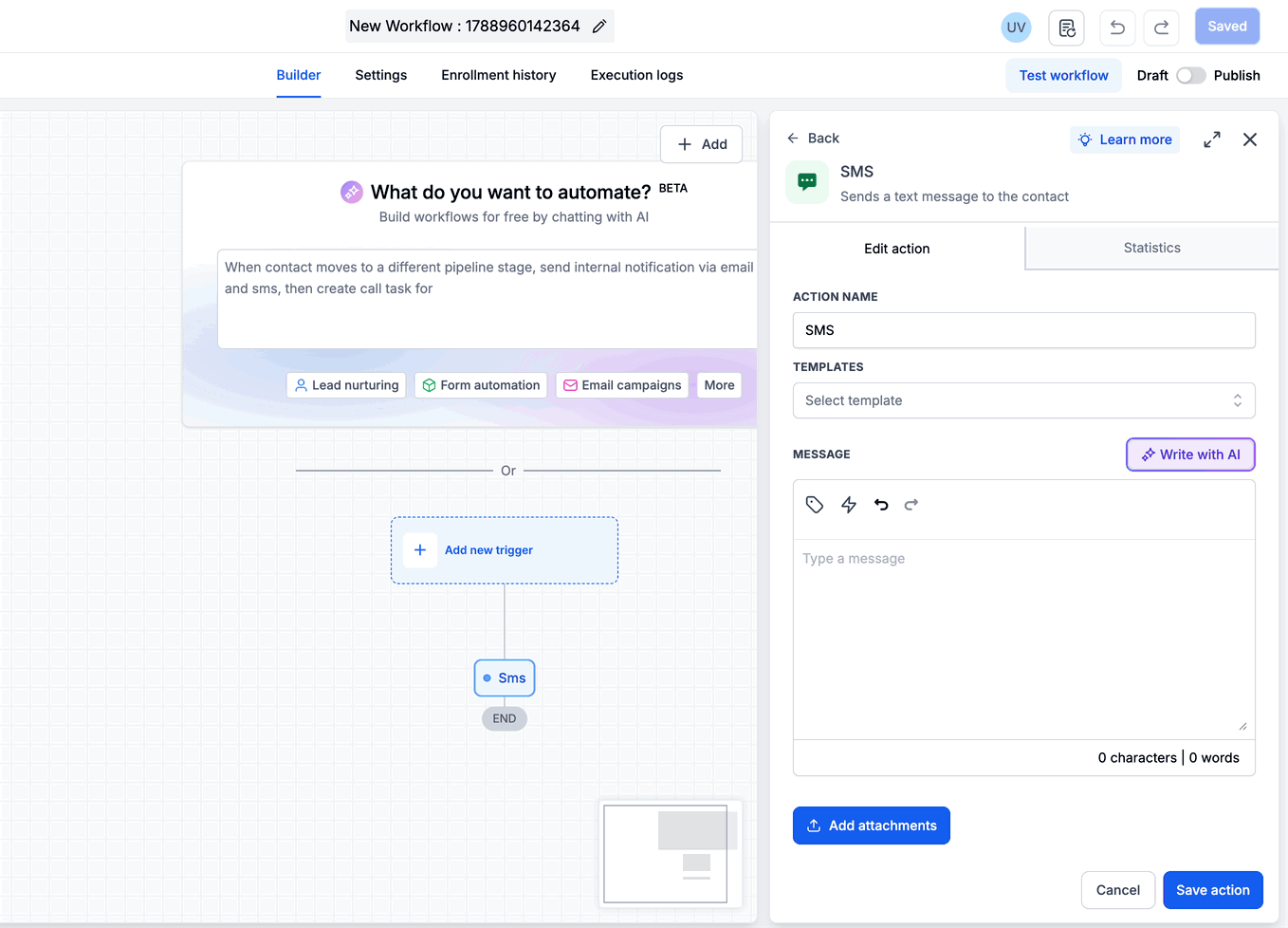Expand the SMS panel to fullscreen
1288x928 pixels.
point(1212,139)
